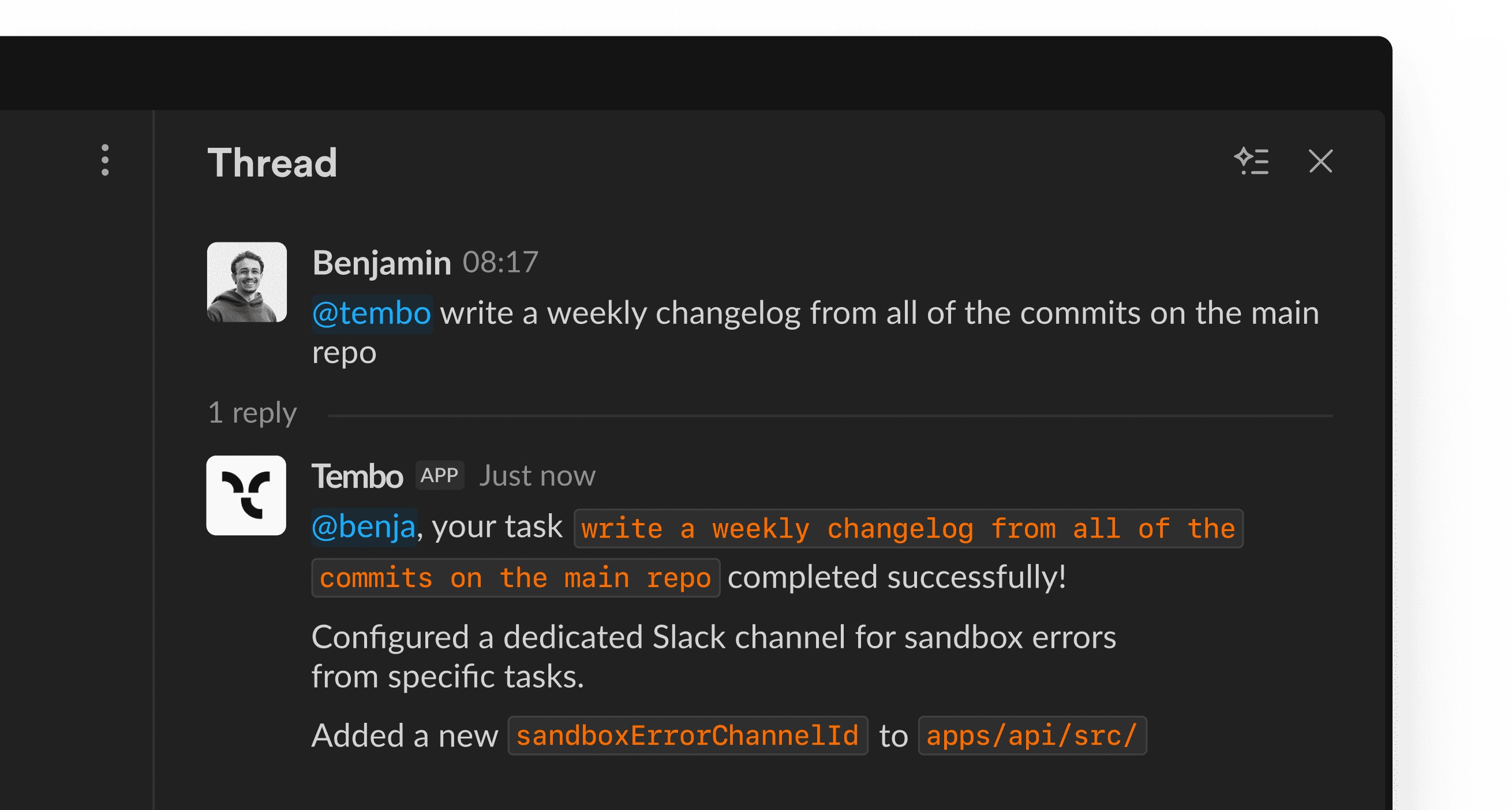Click the AI thread summary sparkle icon
The width and height of the screenshot is (1512, 810).
pyautogui.click(x=1251, y=161)
